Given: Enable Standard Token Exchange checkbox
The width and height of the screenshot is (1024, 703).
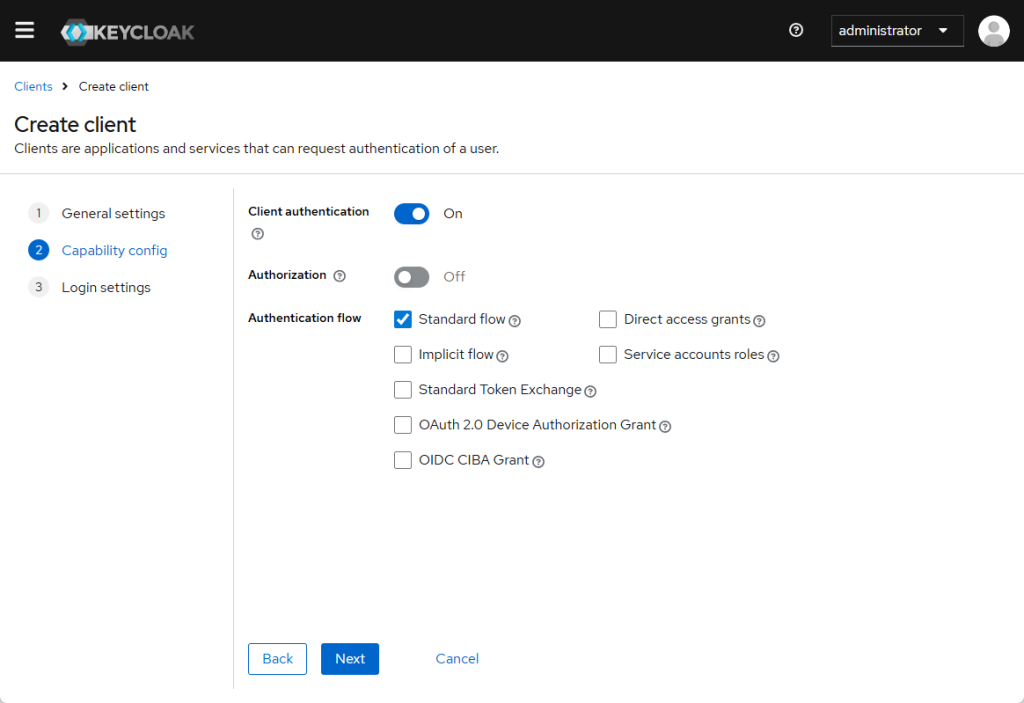Looking at the screenshot, I should point(403,389).
